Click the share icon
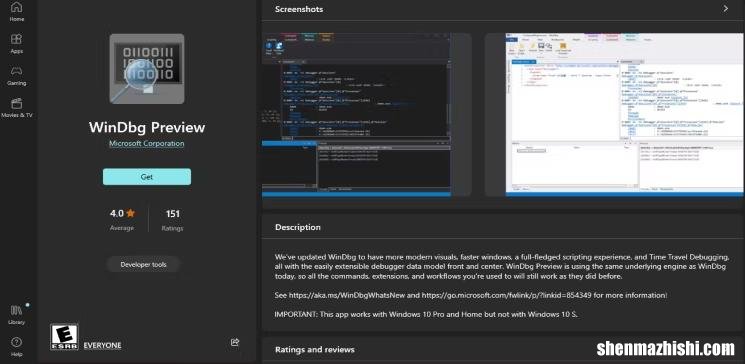 (x=235, y=342)
